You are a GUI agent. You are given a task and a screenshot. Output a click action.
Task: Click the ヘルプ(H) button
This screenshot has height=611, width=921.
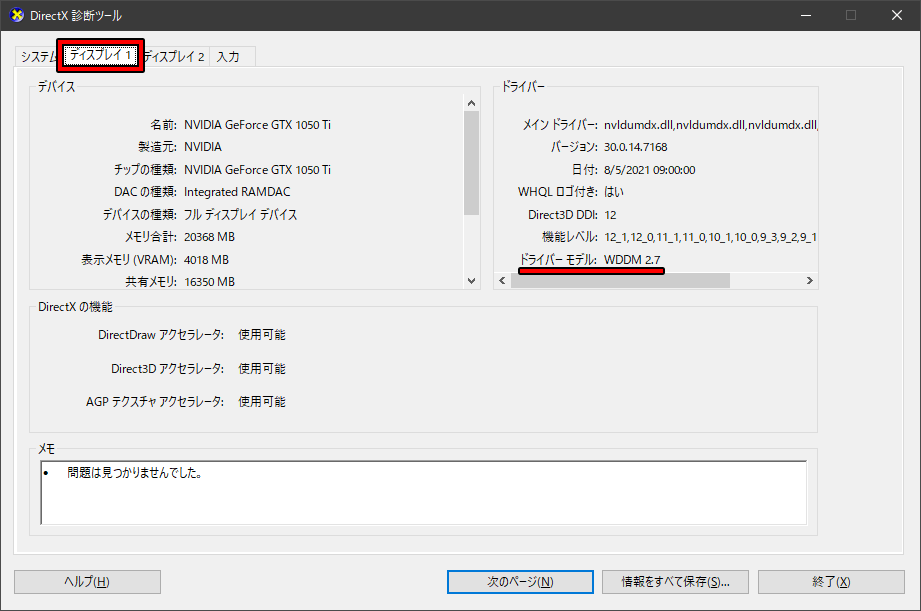tap(87, 582)
